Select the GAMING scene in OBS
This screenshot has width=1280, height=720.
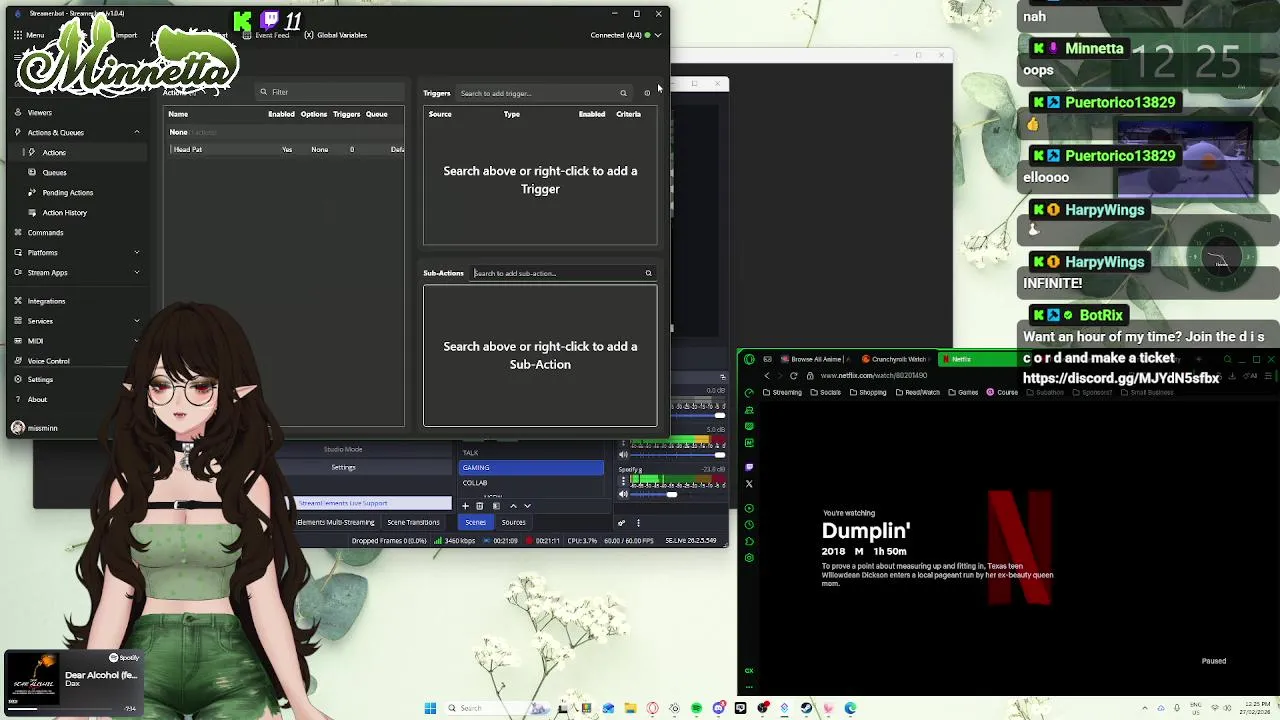531,467
